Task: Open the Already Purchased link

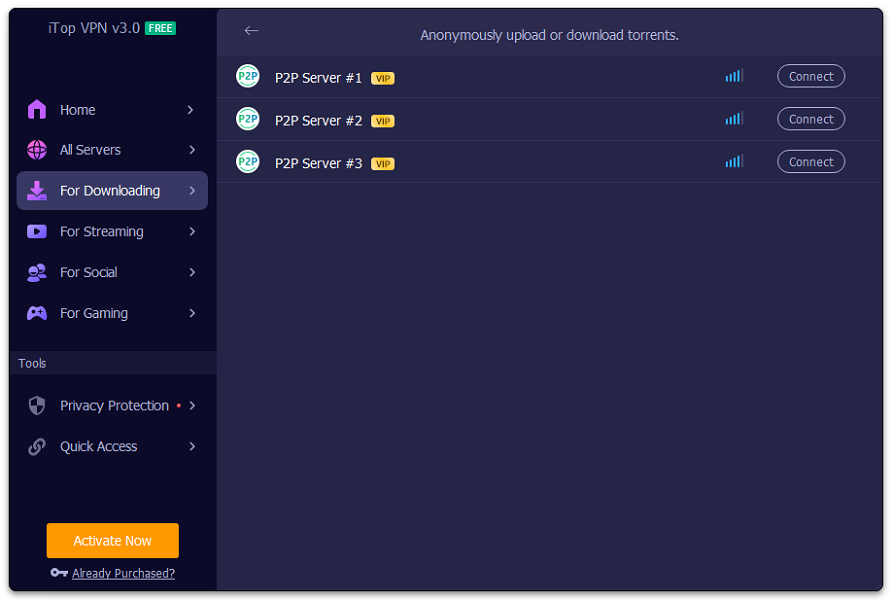Action: click(x=123, y=574)
